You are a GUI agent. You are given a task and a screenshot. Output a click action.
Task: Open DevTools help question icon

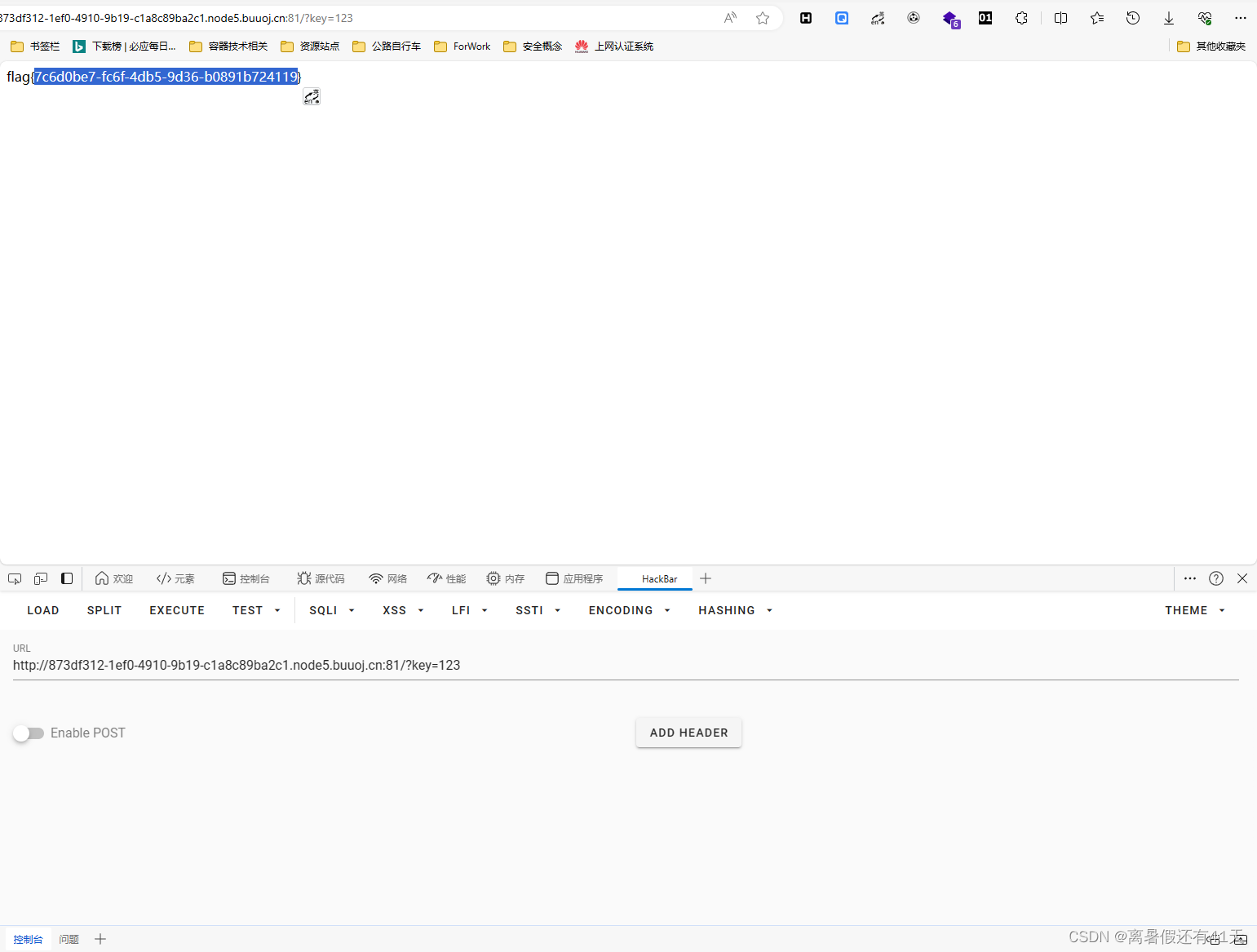[1216, 578]
